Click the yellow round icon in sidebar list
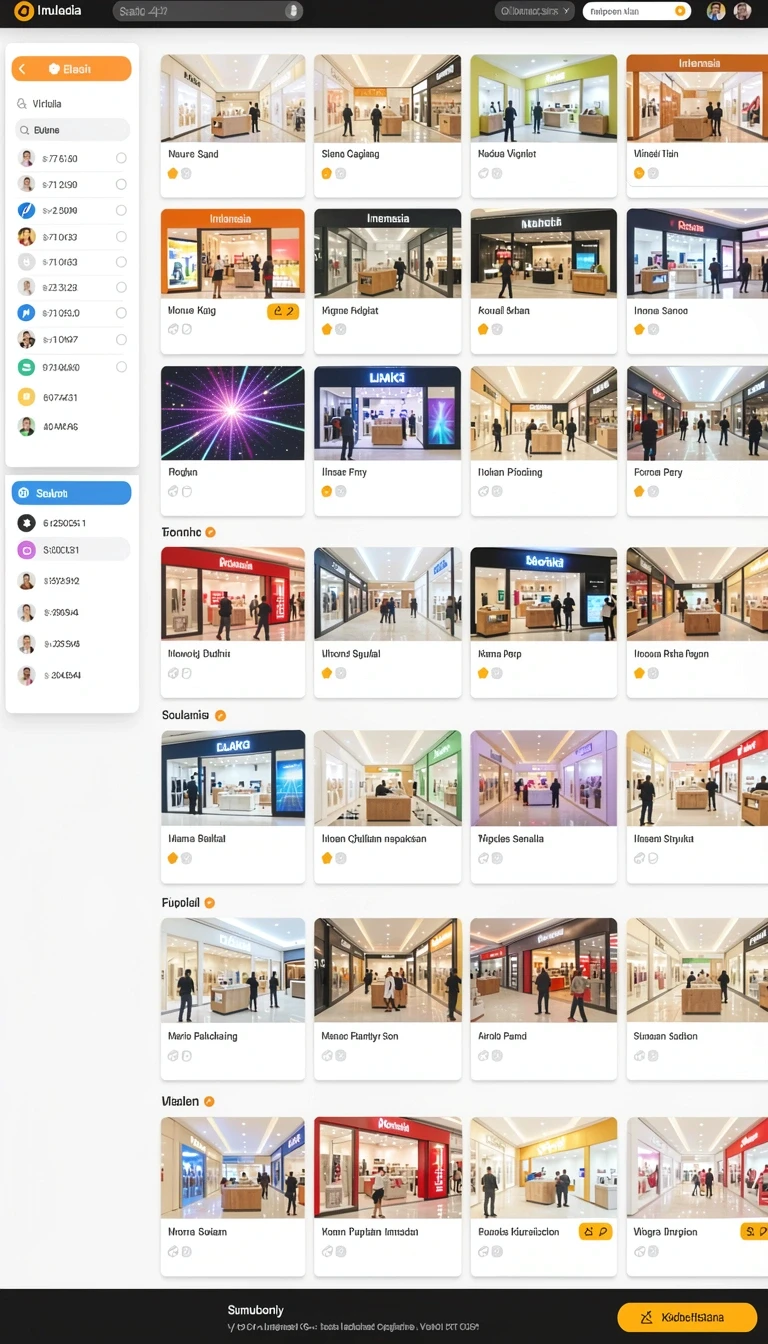 coord(26,397)
